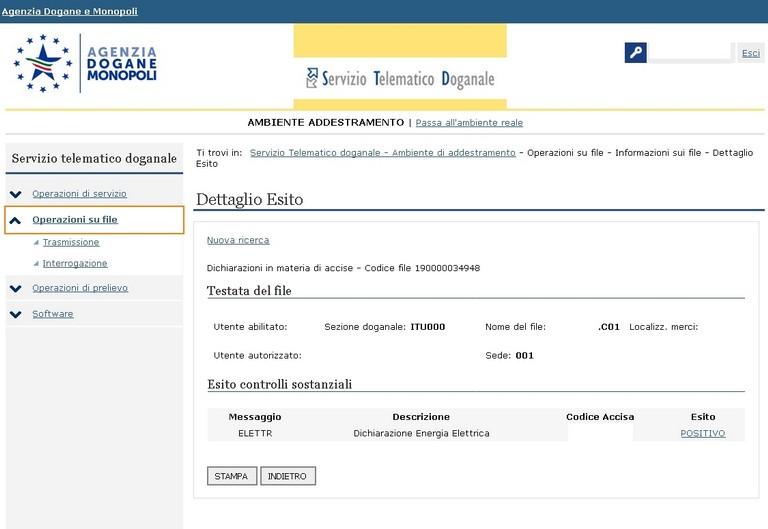Click the Esito column header
Screen dimensions: 768x529
pyautogui.click(x=703, y=417)
